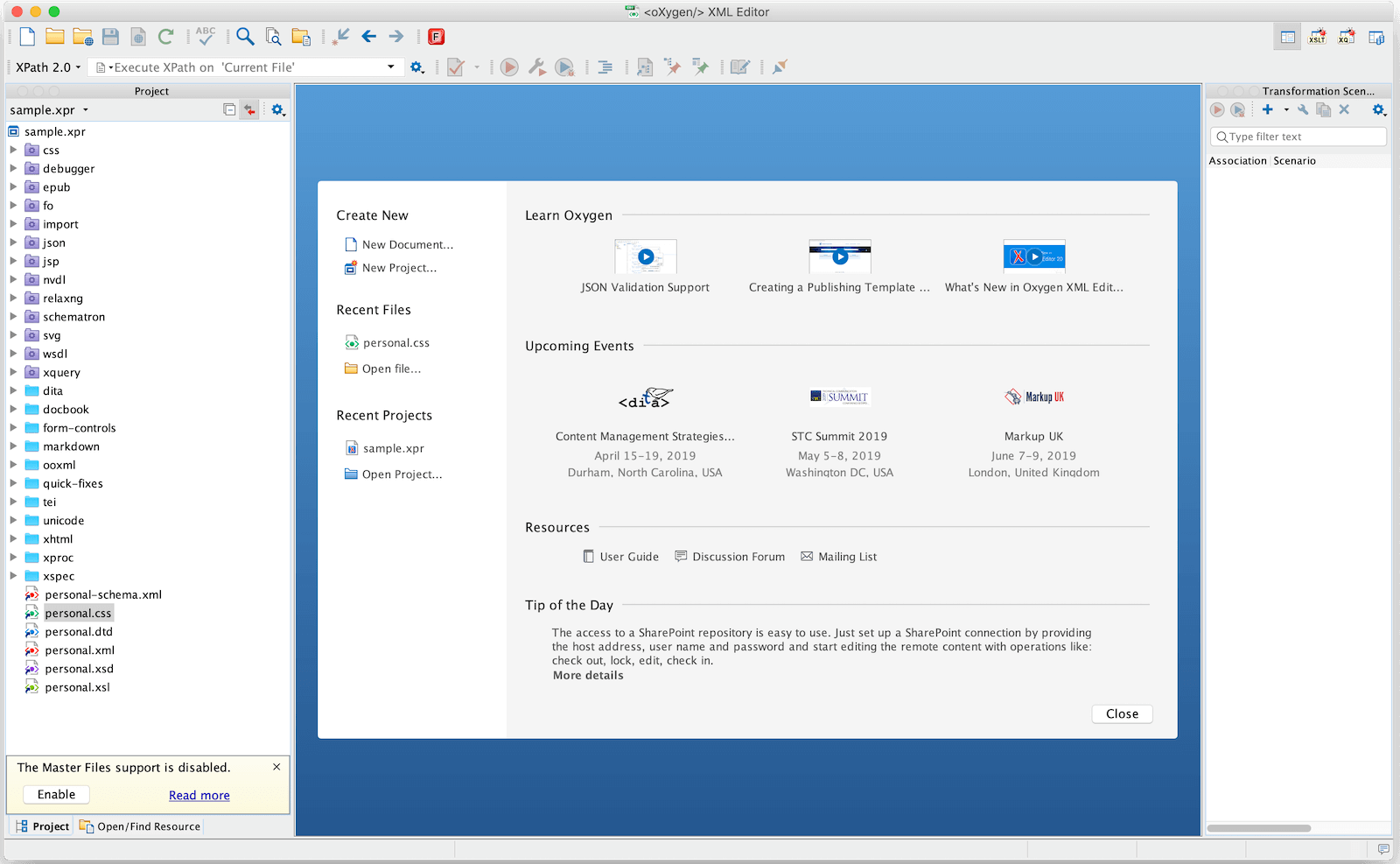Collapse all project folders icon
The image size is (1400, 864).
pos(229,109)
